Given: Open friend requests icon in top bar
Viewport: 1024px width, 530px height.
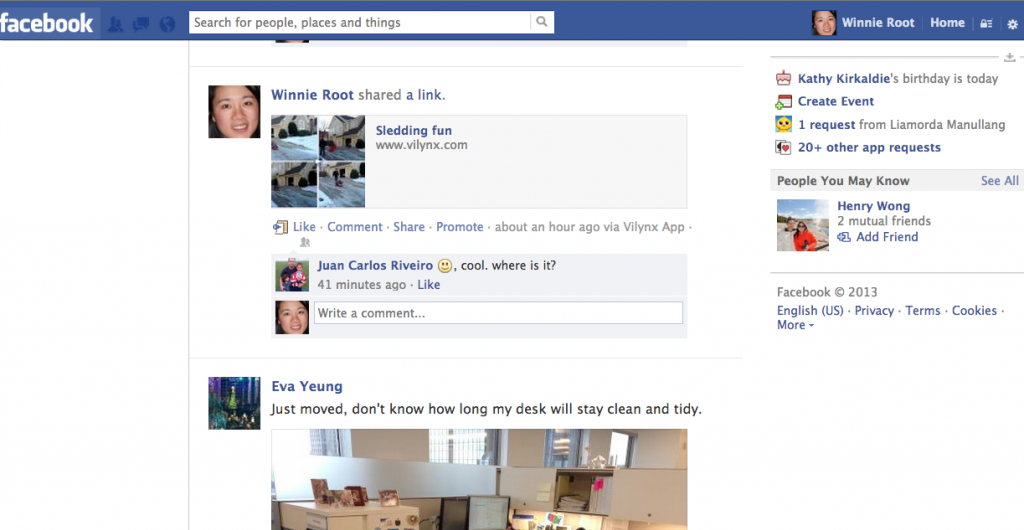Looking at the screenshot, I should pos(116,24).
